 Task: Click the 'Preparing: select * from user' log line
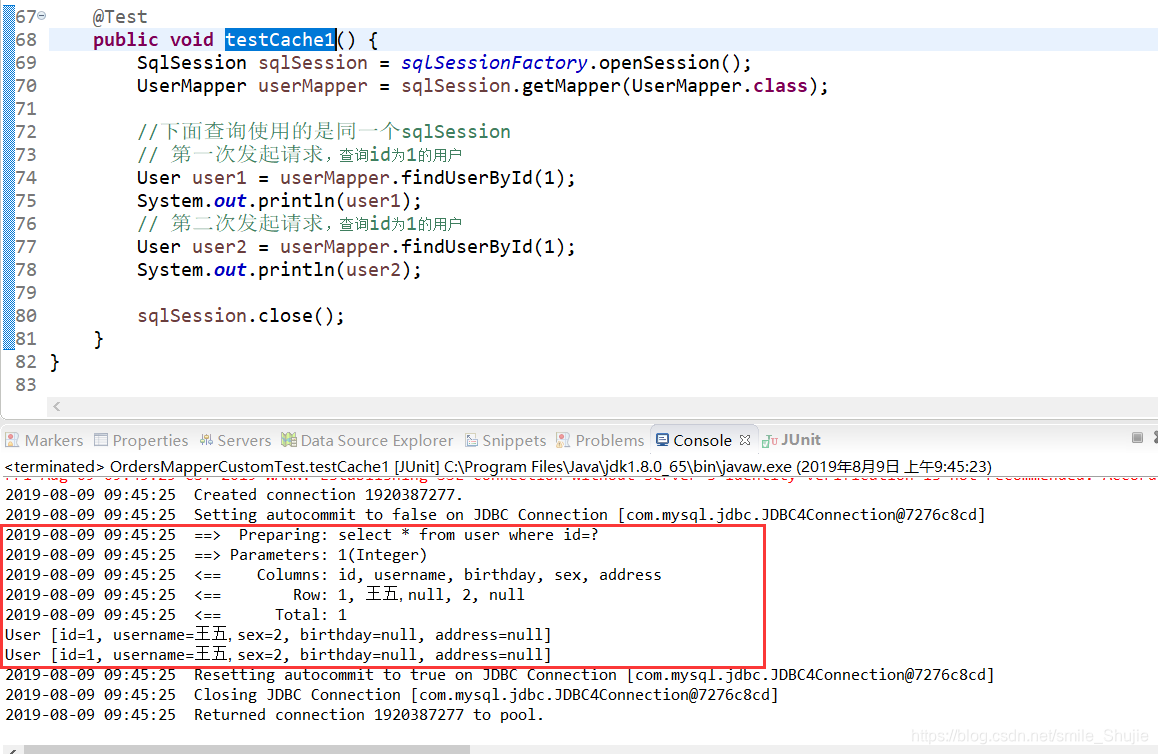pyautogui.click(x=302, y=535)
